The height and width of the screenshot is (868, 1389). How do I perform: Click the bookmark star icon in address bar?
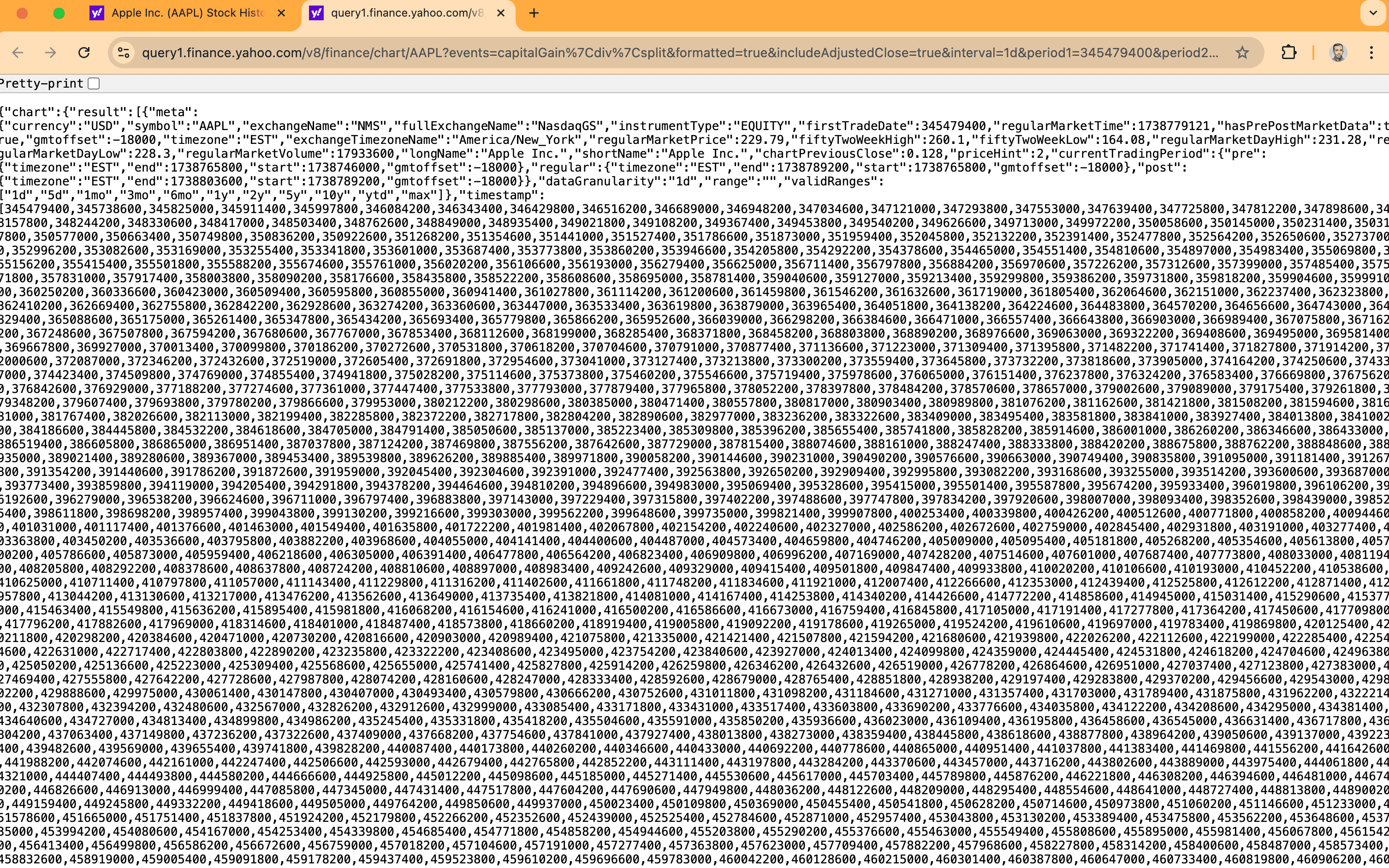pyautogui.click(x=1243, y=52)
